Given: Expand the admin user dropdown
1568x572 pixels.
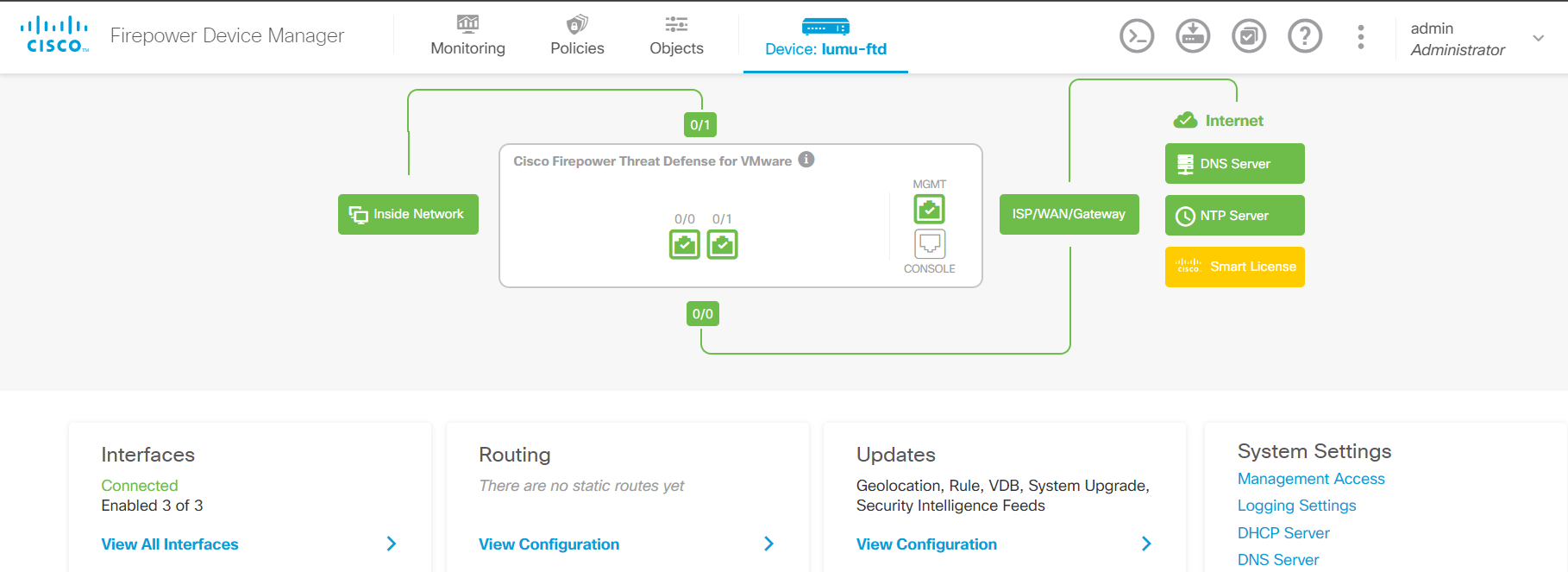Looking at the screenshot, I should (x=1538, y=38).
